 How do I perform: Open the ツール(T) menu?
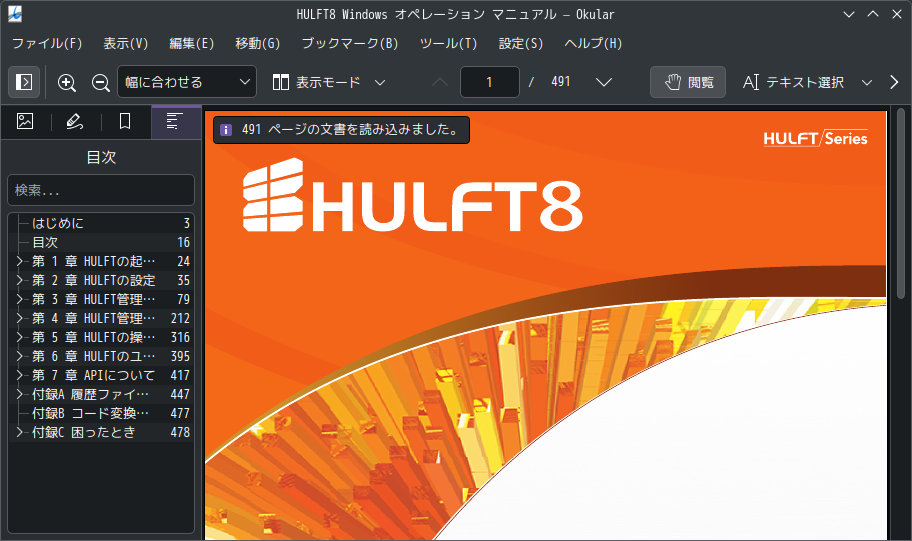448,44
